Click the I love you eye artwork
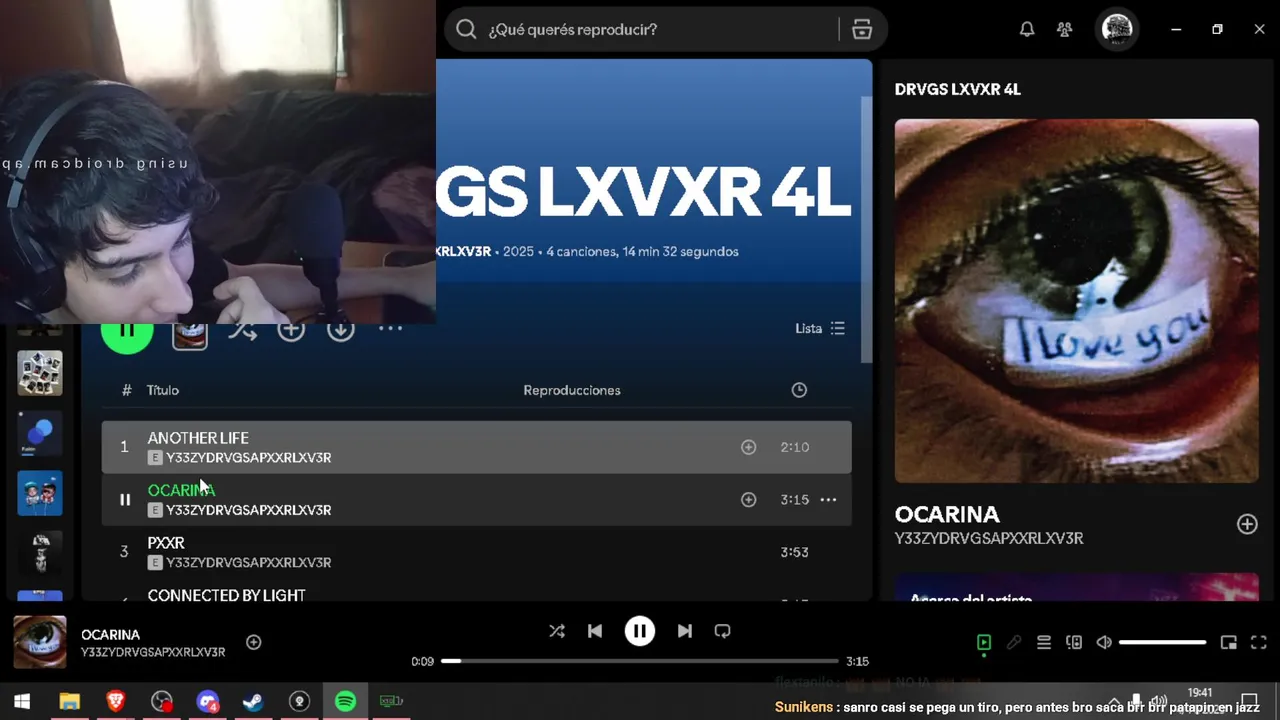1280x720 pixels. pos(1076,301)
